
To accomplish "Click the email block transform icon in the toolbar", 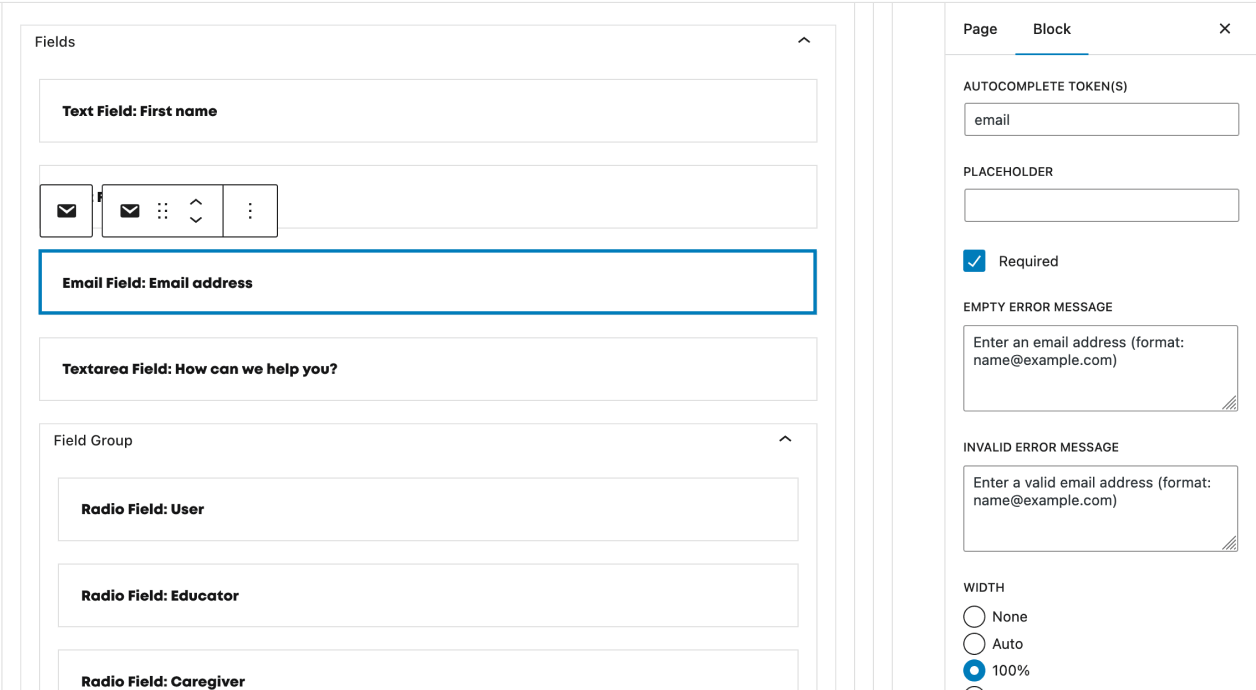I will 129,210.
